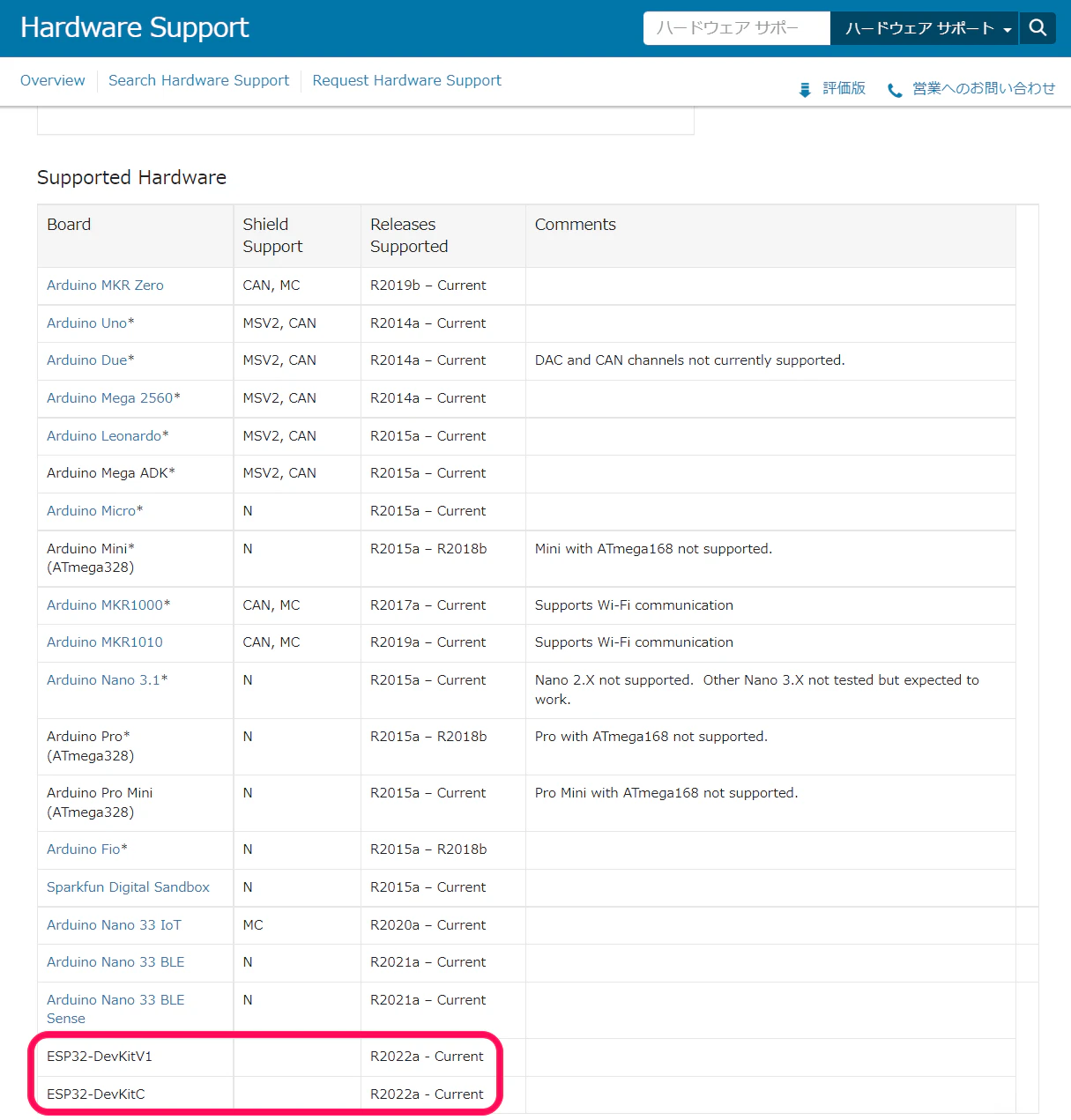
Task: Click the phone icon beside 営業へのお問い合わせ
Action: coord(895,90)
